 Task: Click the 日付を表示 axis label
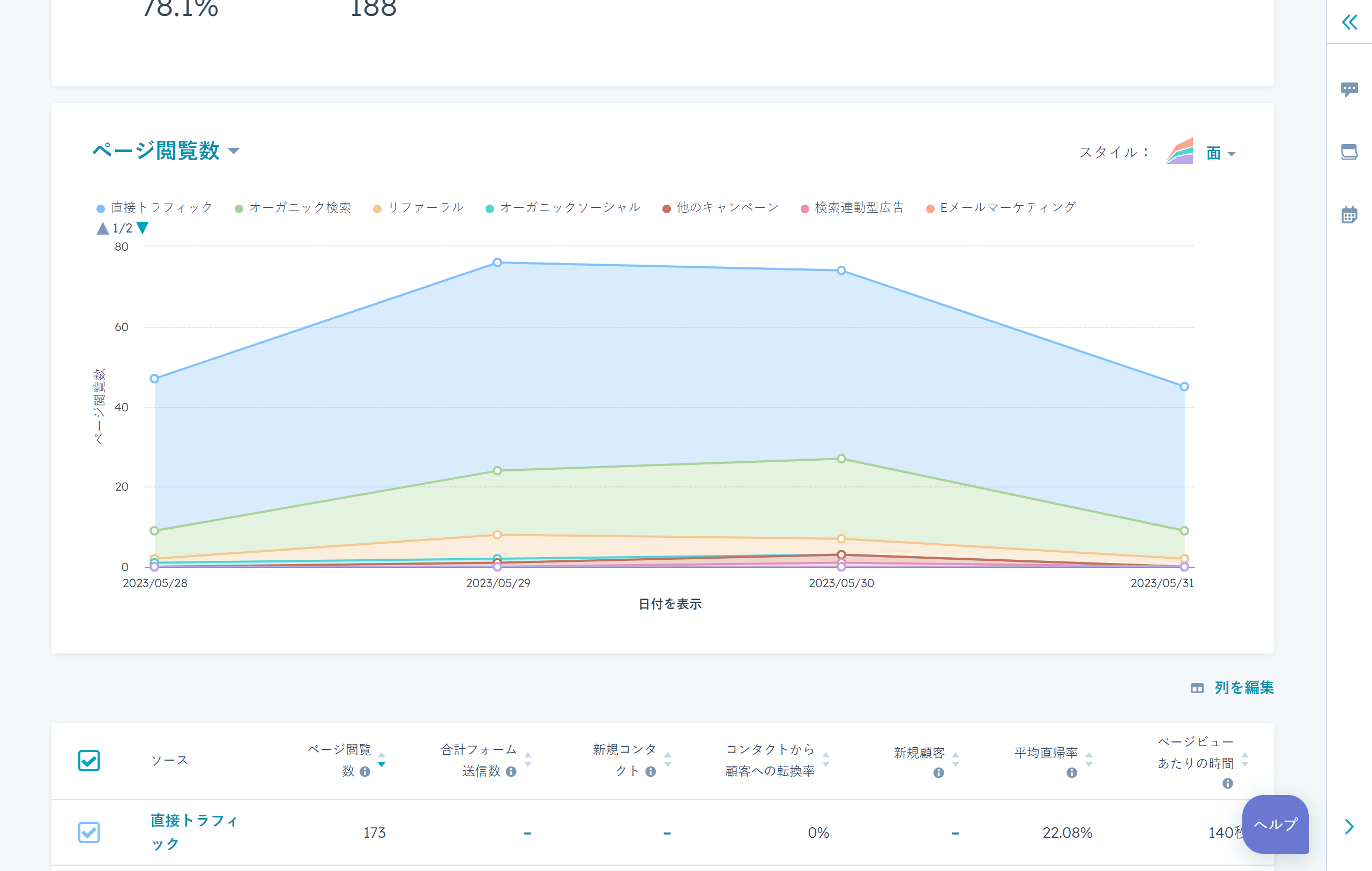(x=669, y=604)
